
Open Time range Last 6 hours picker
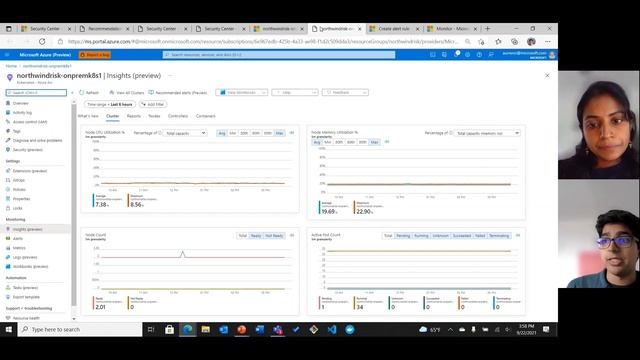(x=109, y=104)
